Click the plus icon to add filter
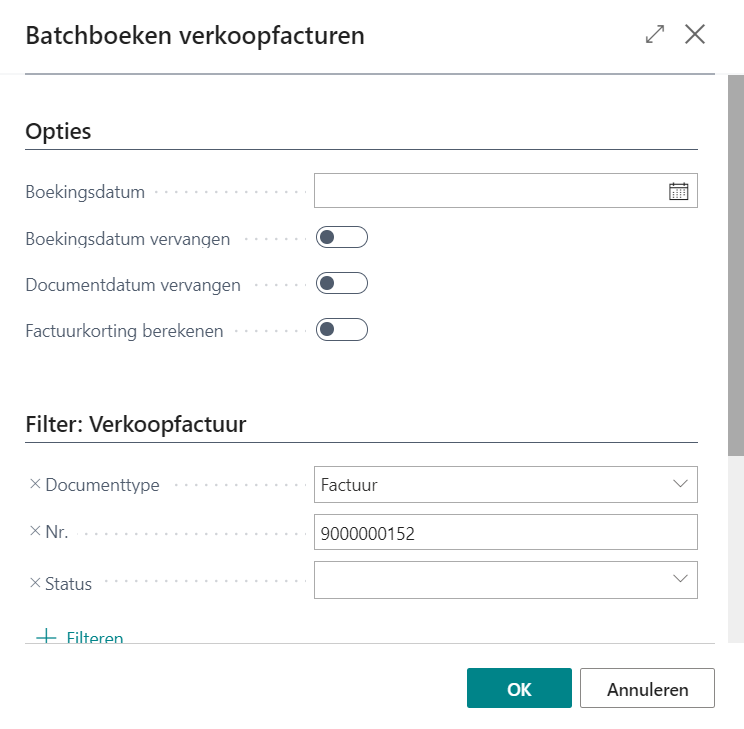Image resolution: width=744 pixels, height=729 pixels. [46, 637]
